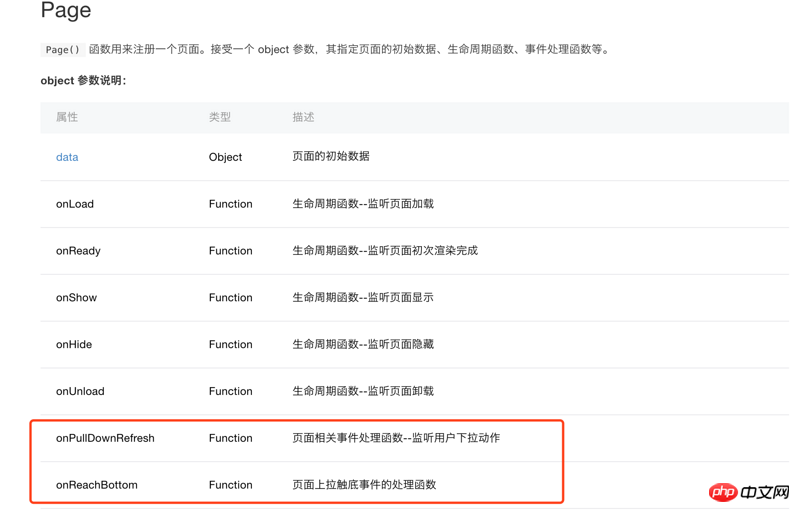The height and width of the screenshot is (512, 800).
Task: Select the onUnload property name
Action: 80,392
